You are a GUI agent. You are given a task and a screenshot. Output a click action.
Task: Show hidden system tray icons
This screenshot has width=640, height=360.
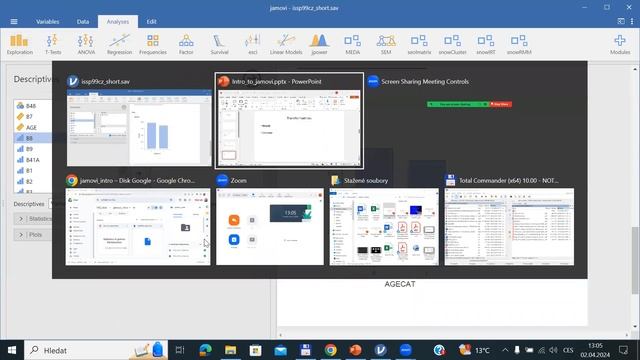[505, 350]
